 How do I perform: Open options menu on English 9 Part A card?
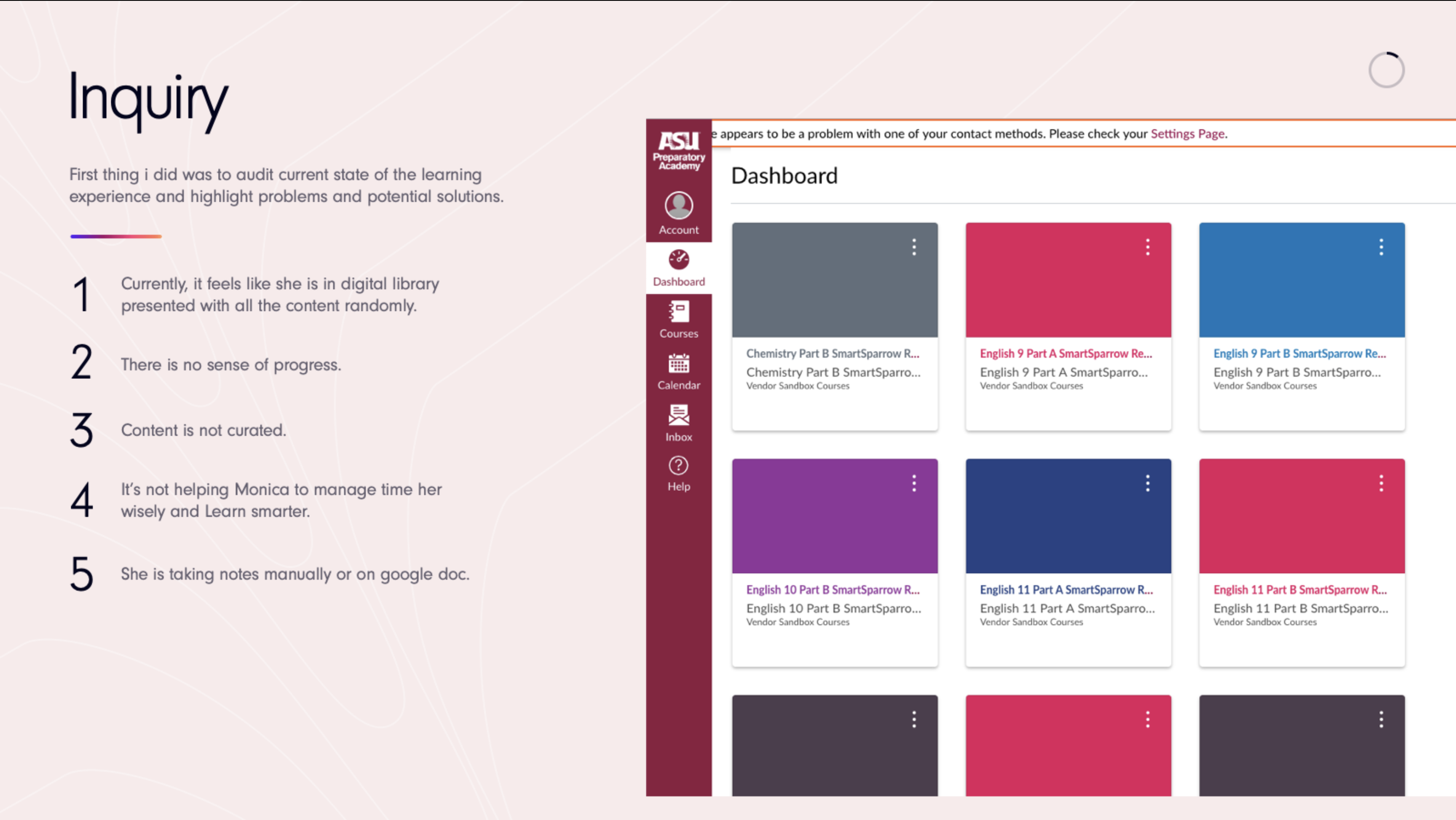[1147, 247]
